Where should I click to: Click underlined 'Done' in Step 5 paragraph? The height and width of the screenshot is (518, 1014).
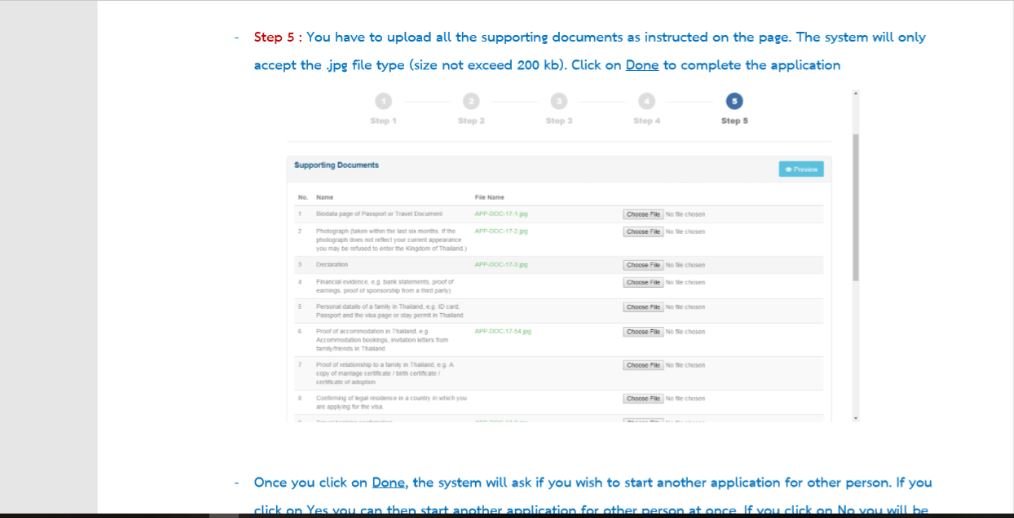[642, 65]
